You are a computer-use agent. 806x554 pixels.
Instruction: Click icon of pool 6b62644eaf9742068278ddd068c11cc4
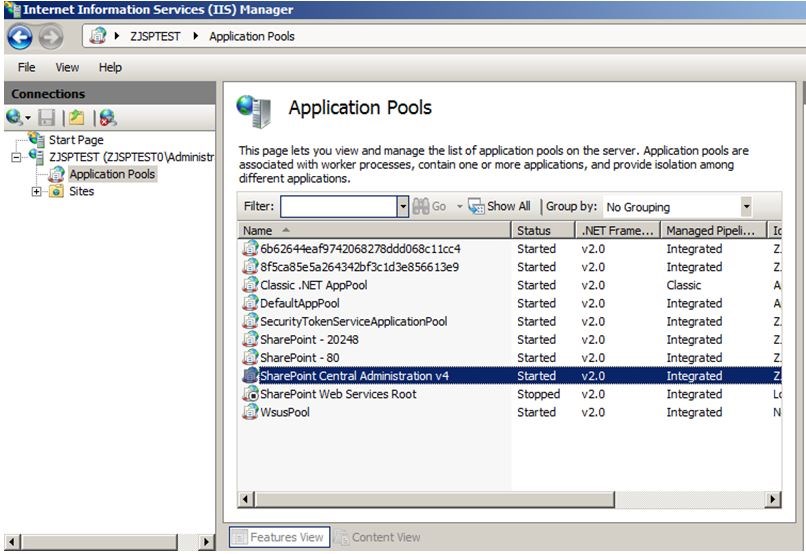(x=250, y=249)
